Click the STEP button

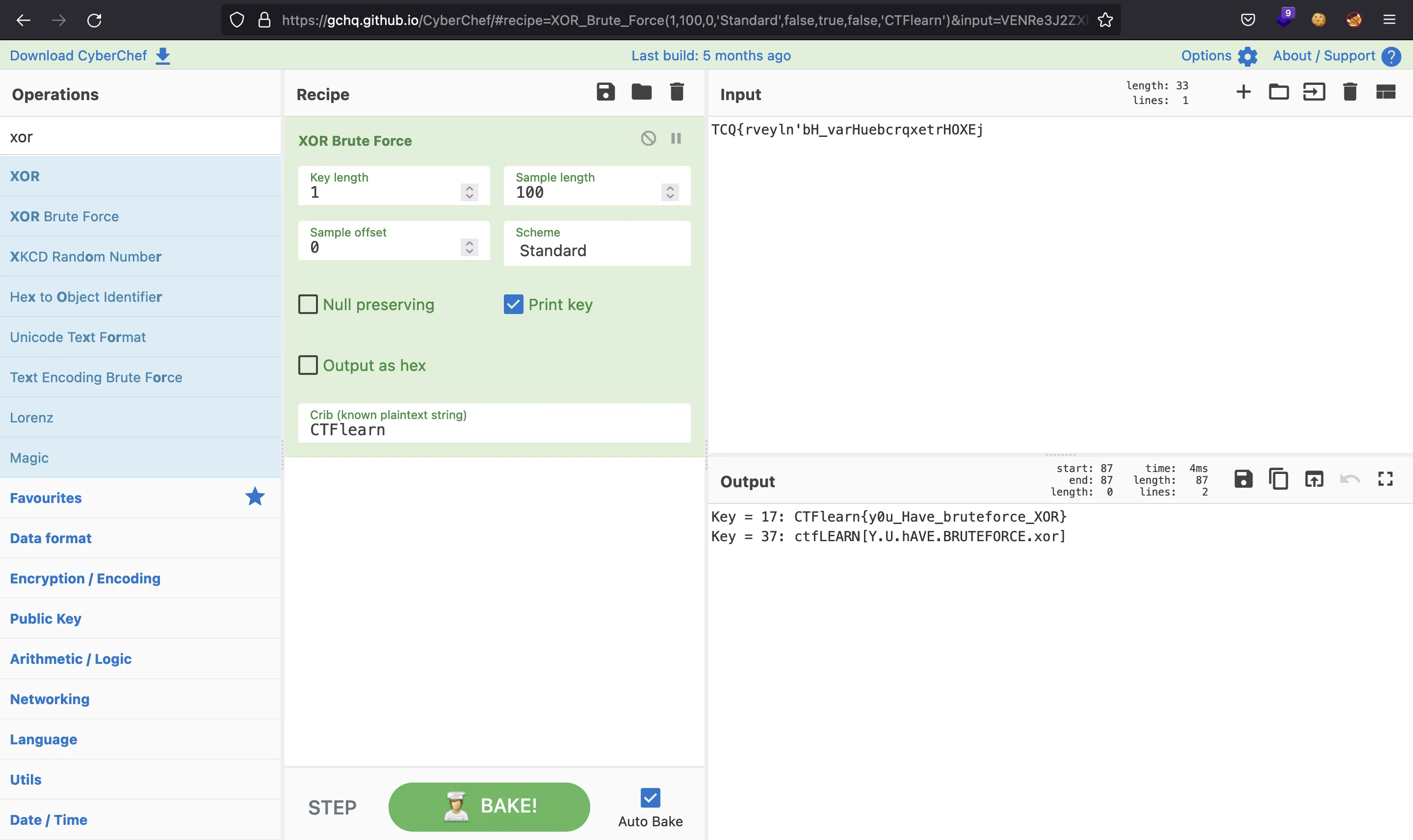[x=332, y=807]
